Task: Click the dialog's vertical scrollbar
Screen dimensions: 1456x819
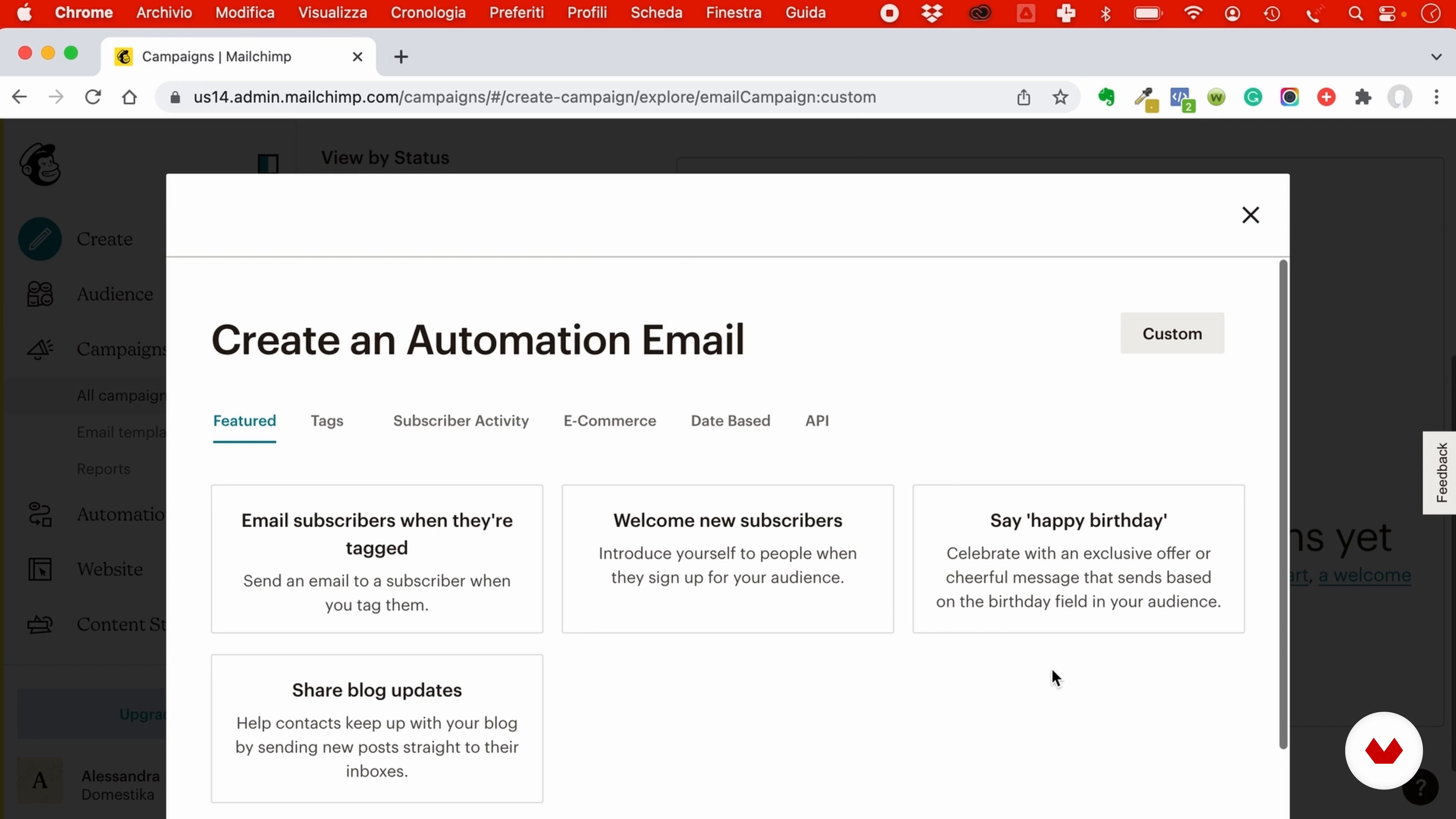Action: point(1283,504)
